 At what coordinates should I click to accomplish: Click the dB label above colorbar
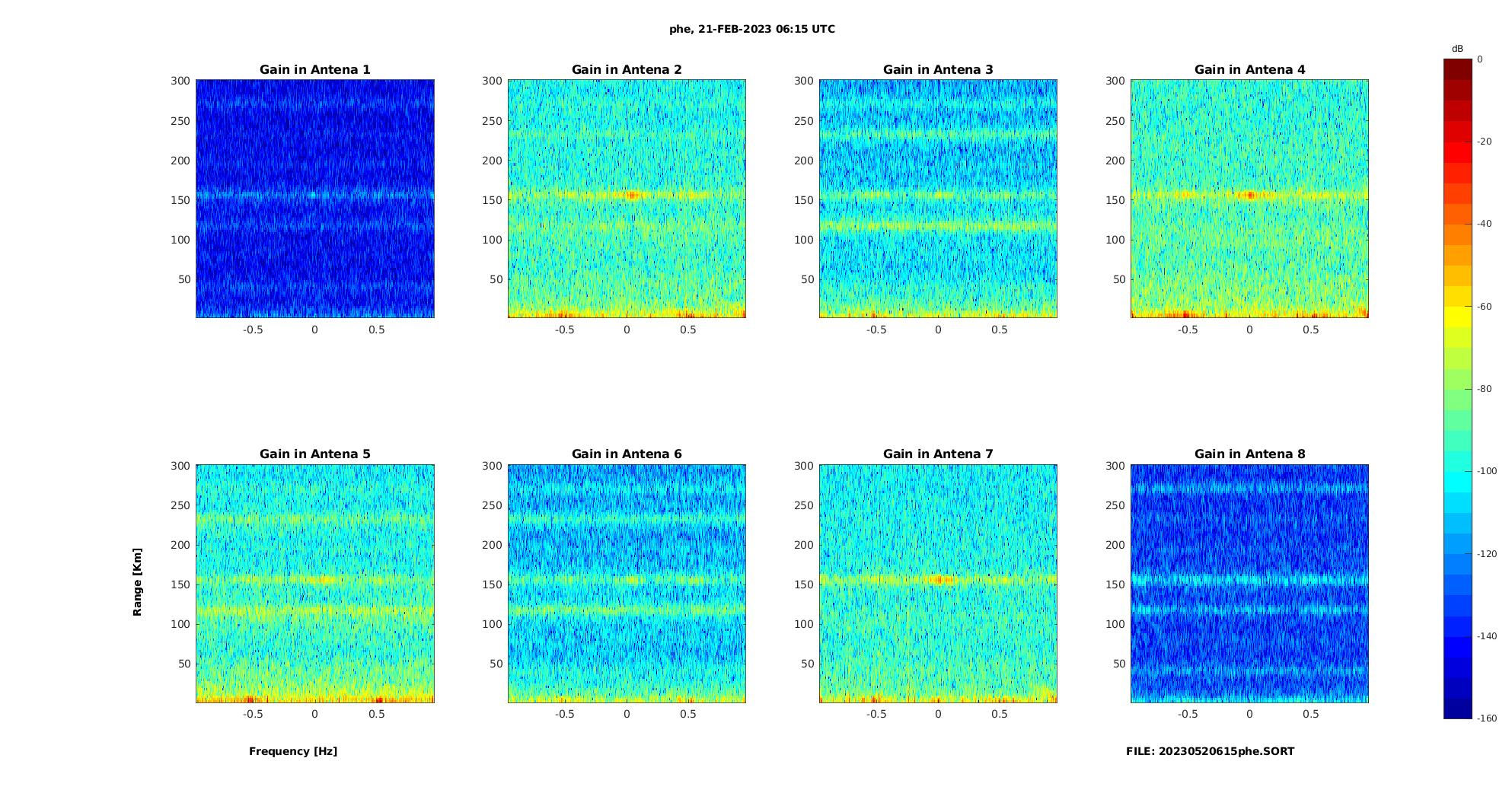pyautogui.click(x=1457, y=49)
